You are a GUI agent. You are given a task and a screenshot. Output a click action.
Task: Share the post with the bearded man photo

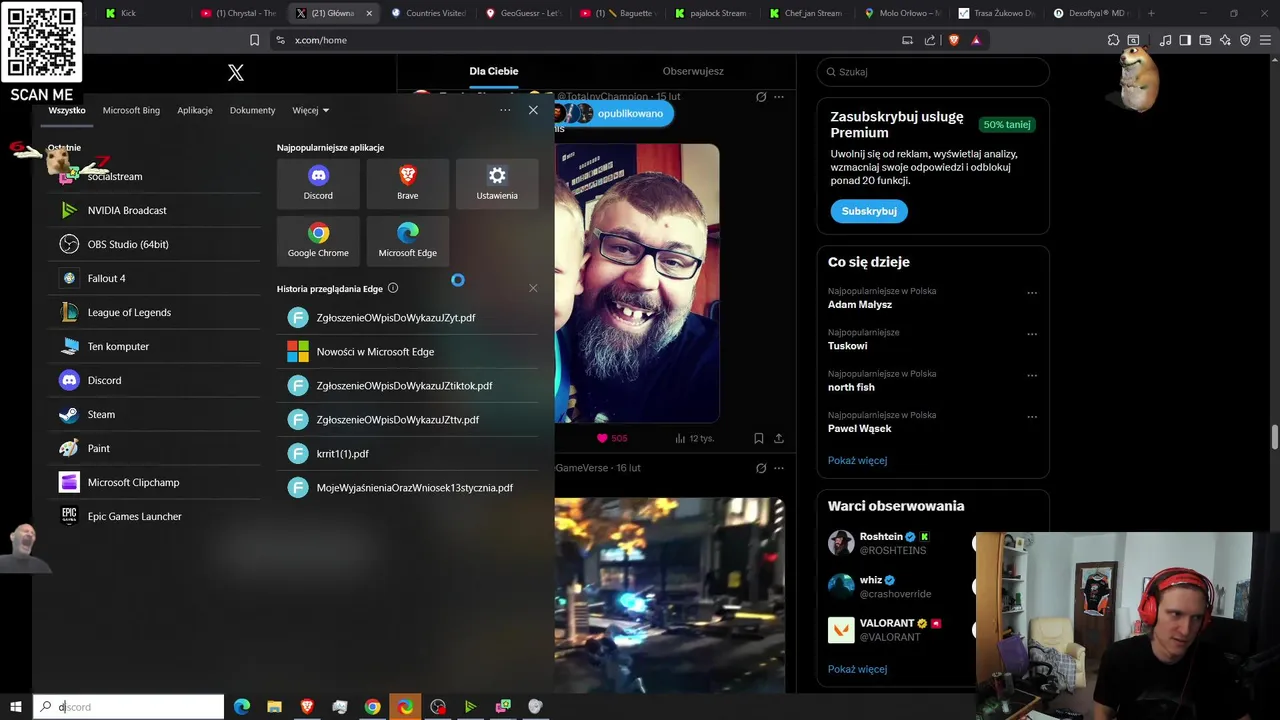coord(779,438)
